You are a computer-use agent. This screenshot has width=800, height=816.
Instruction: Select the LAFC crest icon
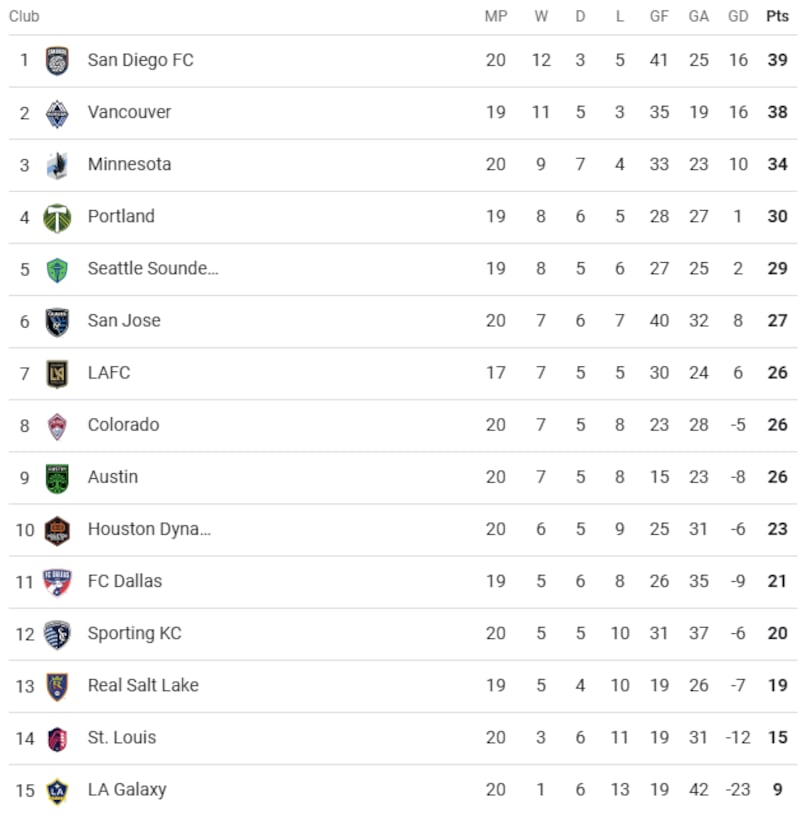click(x=57, y=373)
